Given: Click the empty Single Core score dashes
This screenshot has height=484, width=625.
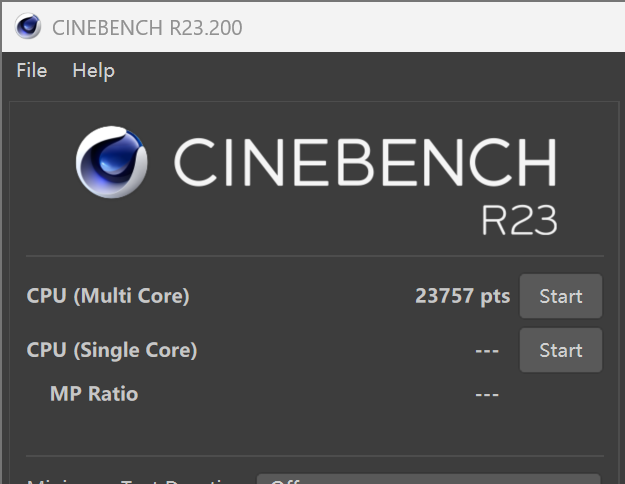Looking at the screenshot, I should point(486,351).
